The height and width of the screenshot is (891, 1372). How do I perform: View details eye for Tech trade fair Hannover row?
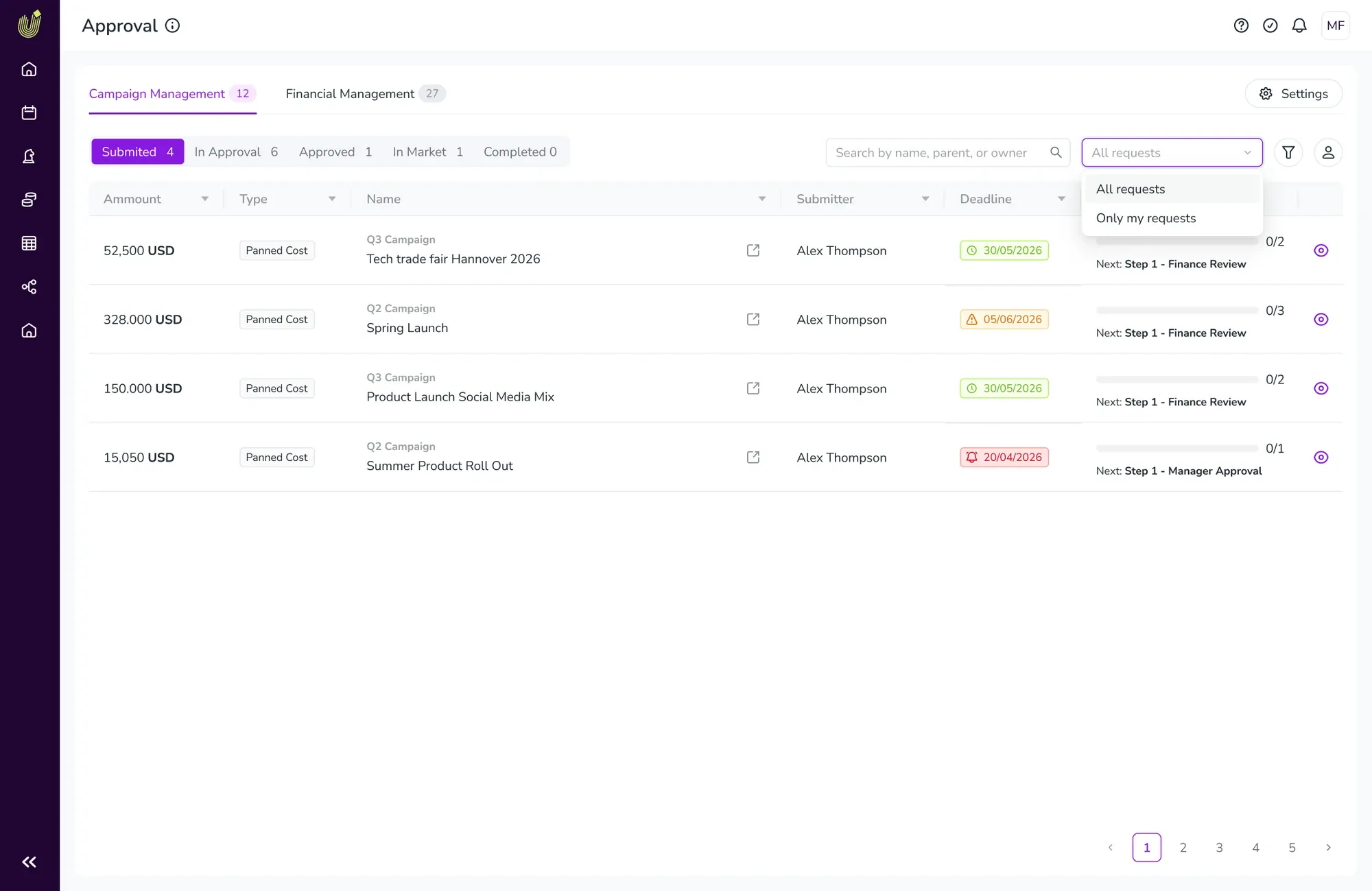[1321, 250]
